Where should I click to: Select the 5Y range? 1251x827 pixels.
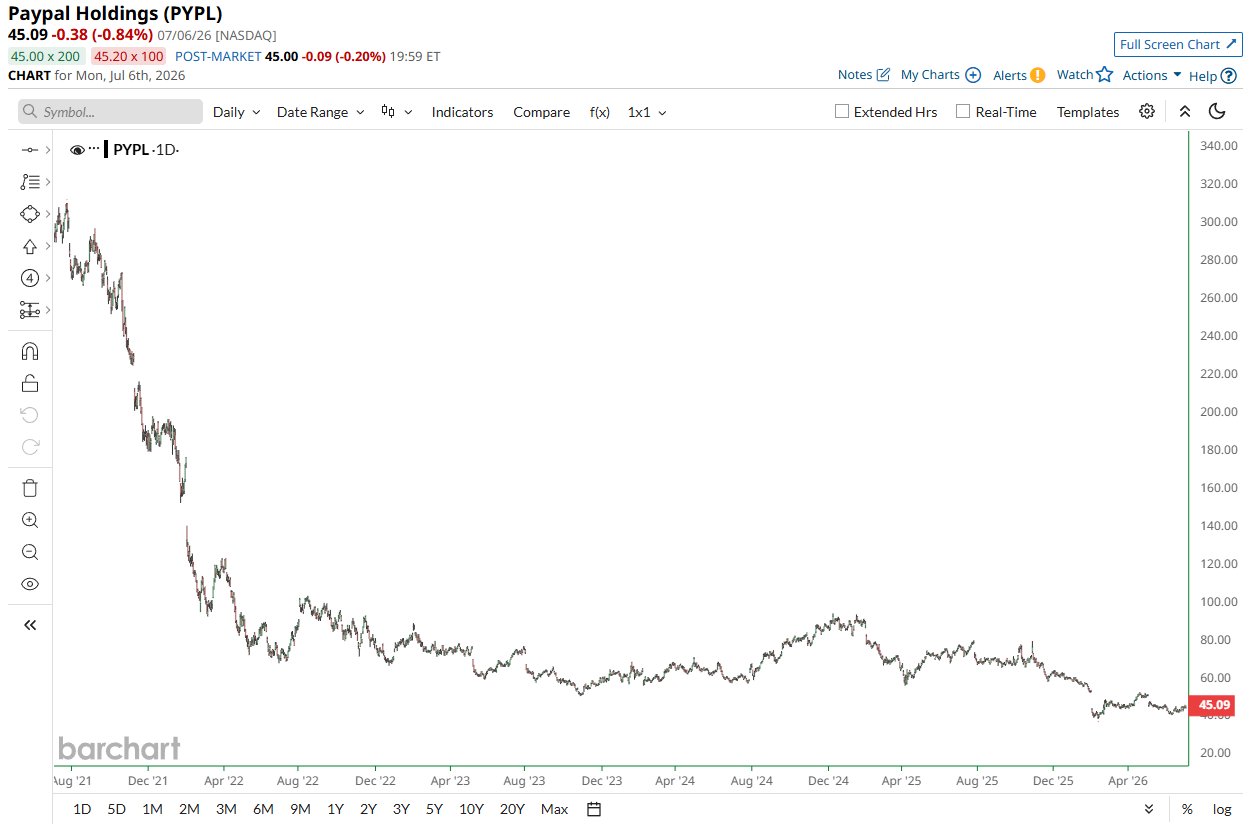pos(434,809)
